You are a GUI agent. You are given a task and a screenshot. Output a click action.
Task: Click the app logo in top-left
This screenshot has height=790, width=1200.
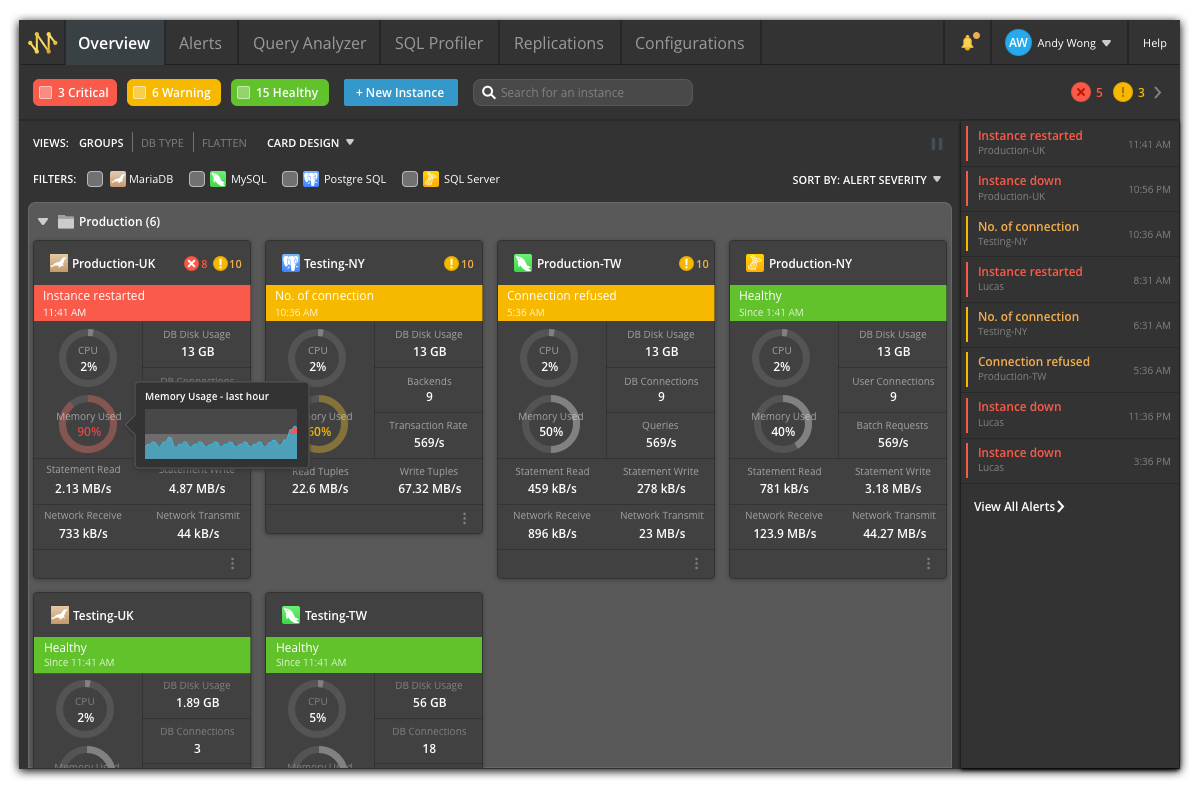pyautogui.click(x=42, y=43)
